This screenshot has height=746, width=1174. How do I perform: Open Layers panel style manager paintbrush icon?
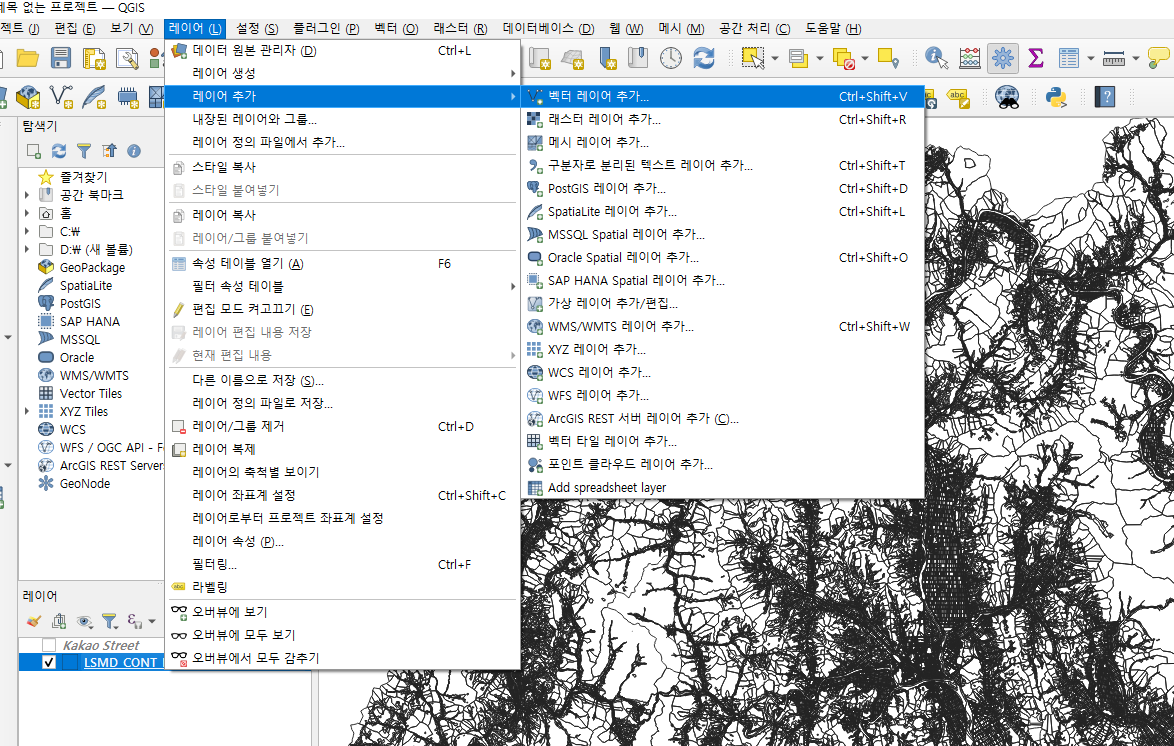(x=33, y=620)
